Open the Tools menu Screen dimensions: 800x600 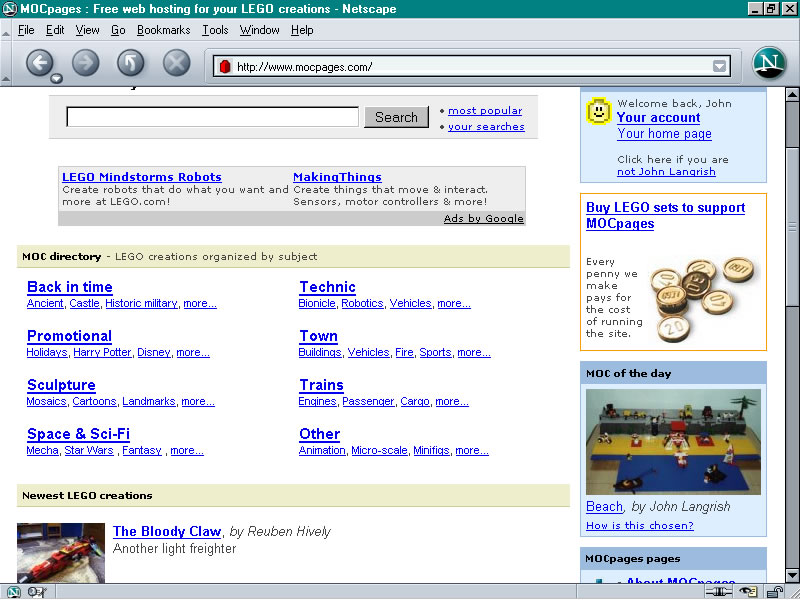(x=215, y=30)
